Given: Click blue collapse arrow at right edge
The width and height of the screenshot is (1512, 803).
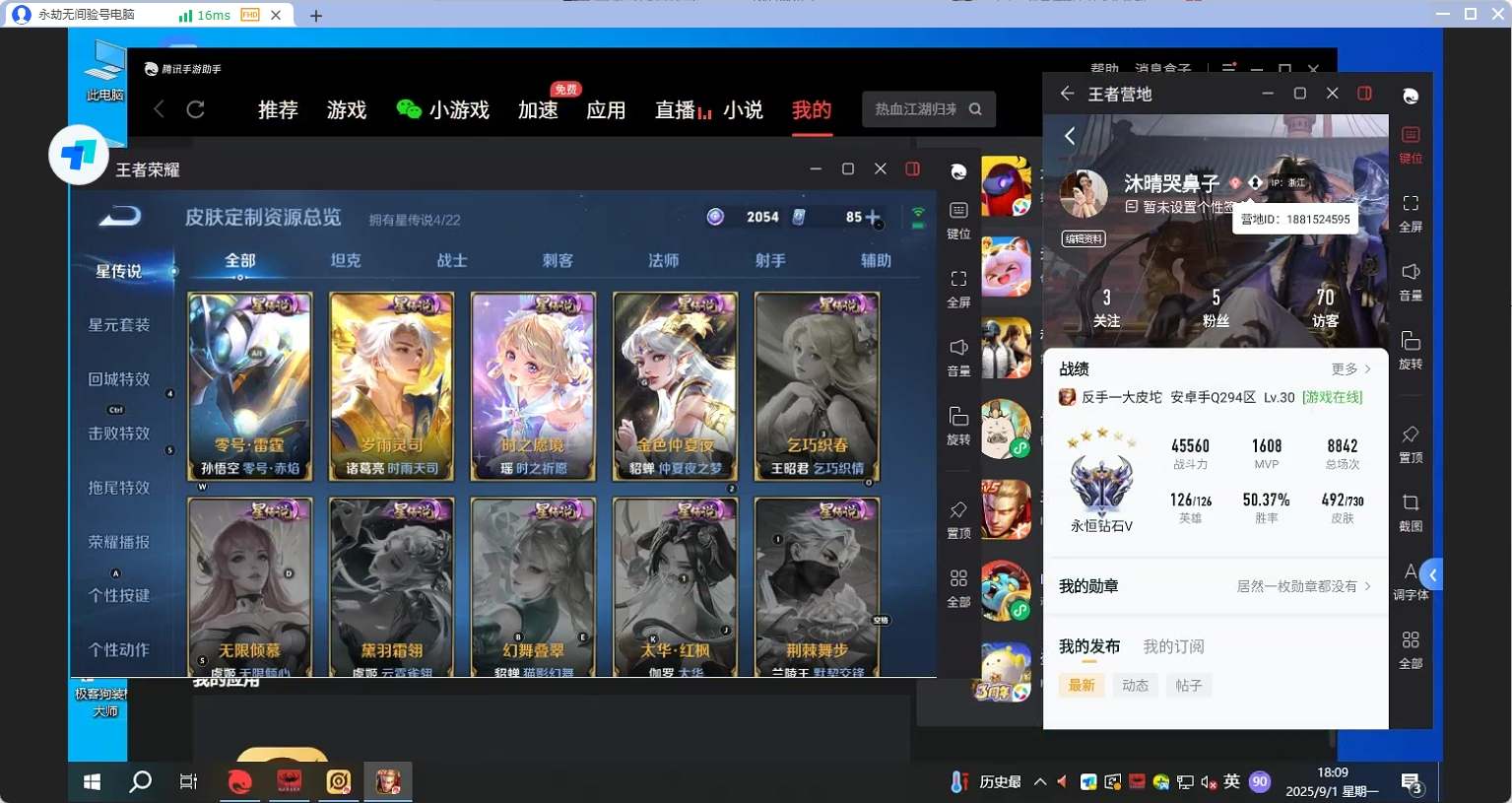Looking at the screenshot, I should (1432, 574).
